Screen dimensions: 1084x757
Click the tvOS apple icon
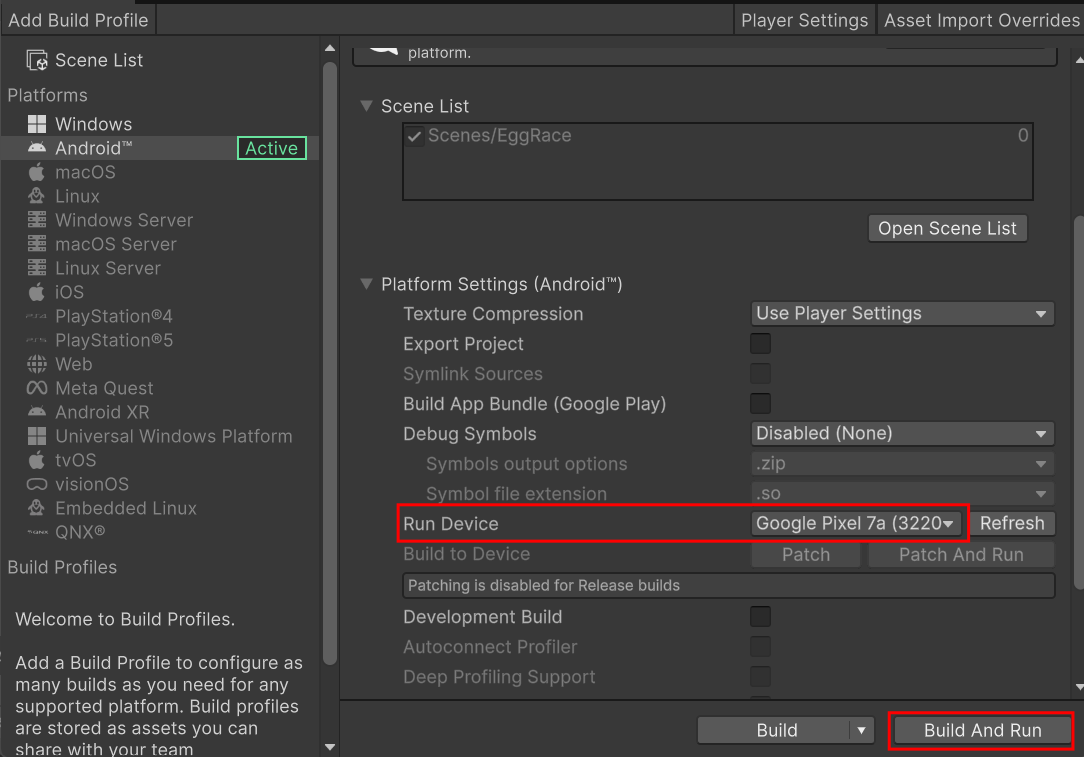tap(37, 460)
